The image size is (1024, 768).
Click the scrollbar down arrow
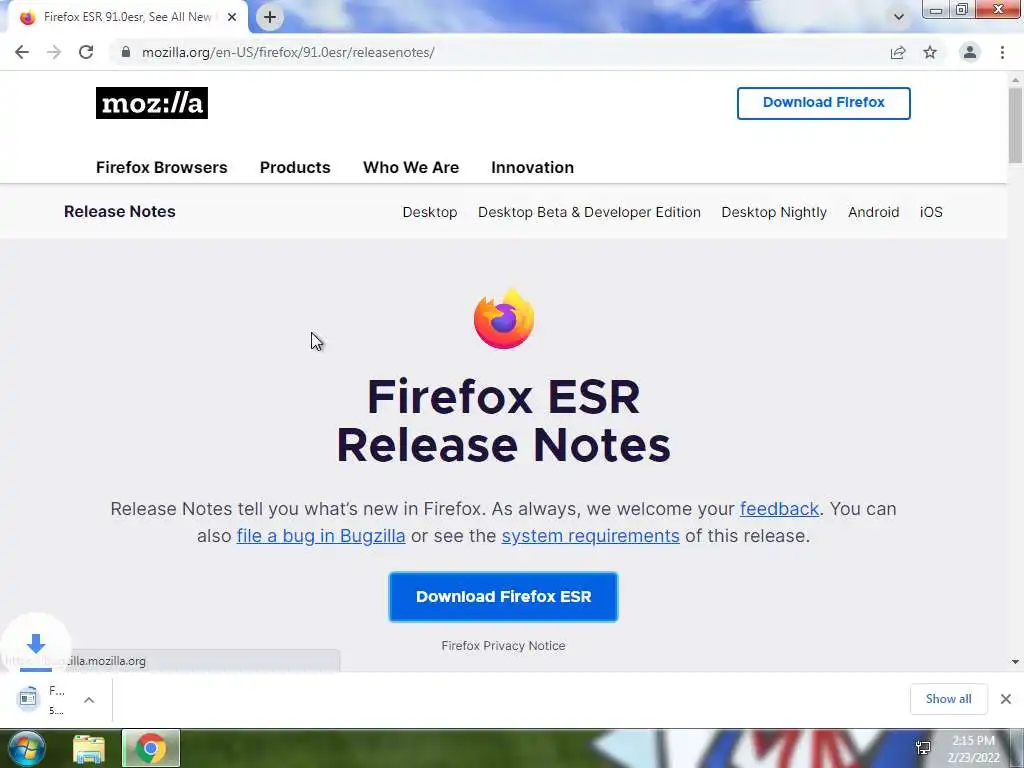pos(1015,662)
